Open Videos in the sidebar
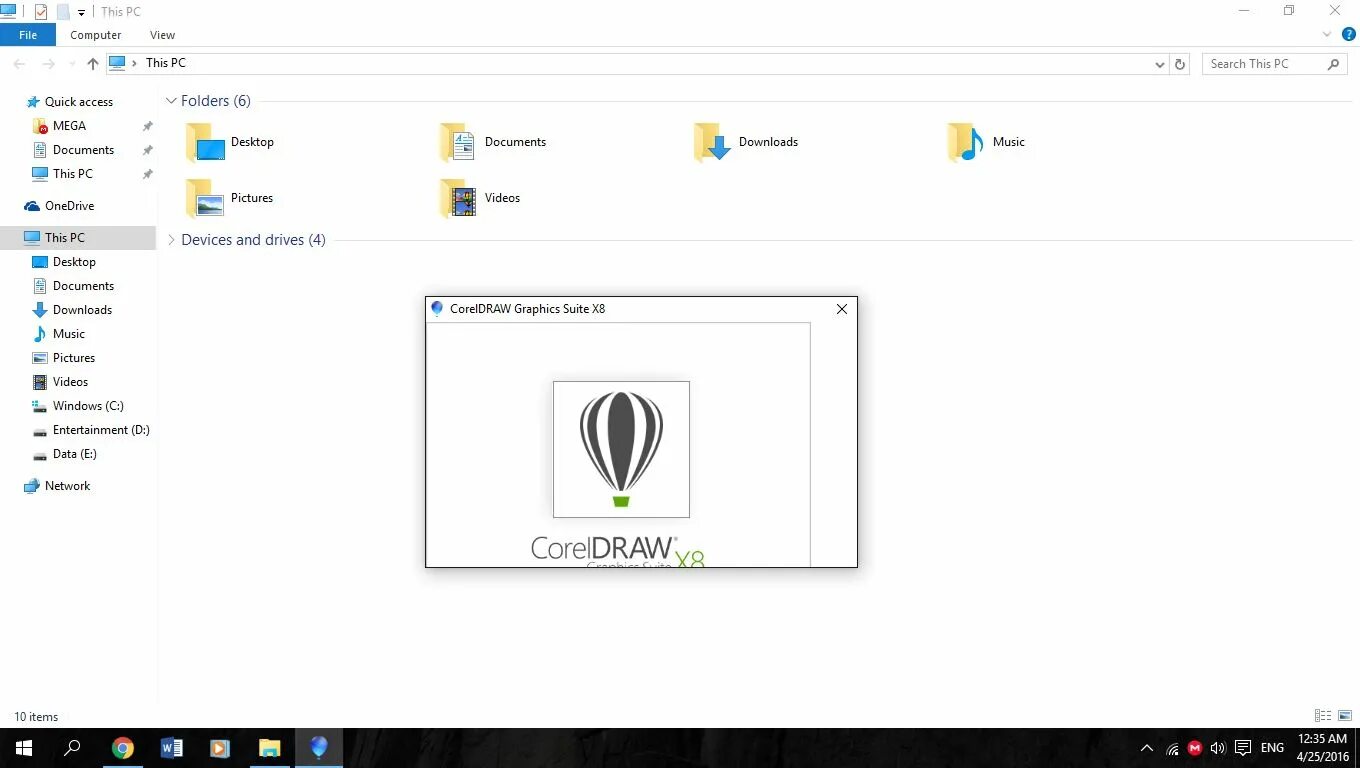 60,382
